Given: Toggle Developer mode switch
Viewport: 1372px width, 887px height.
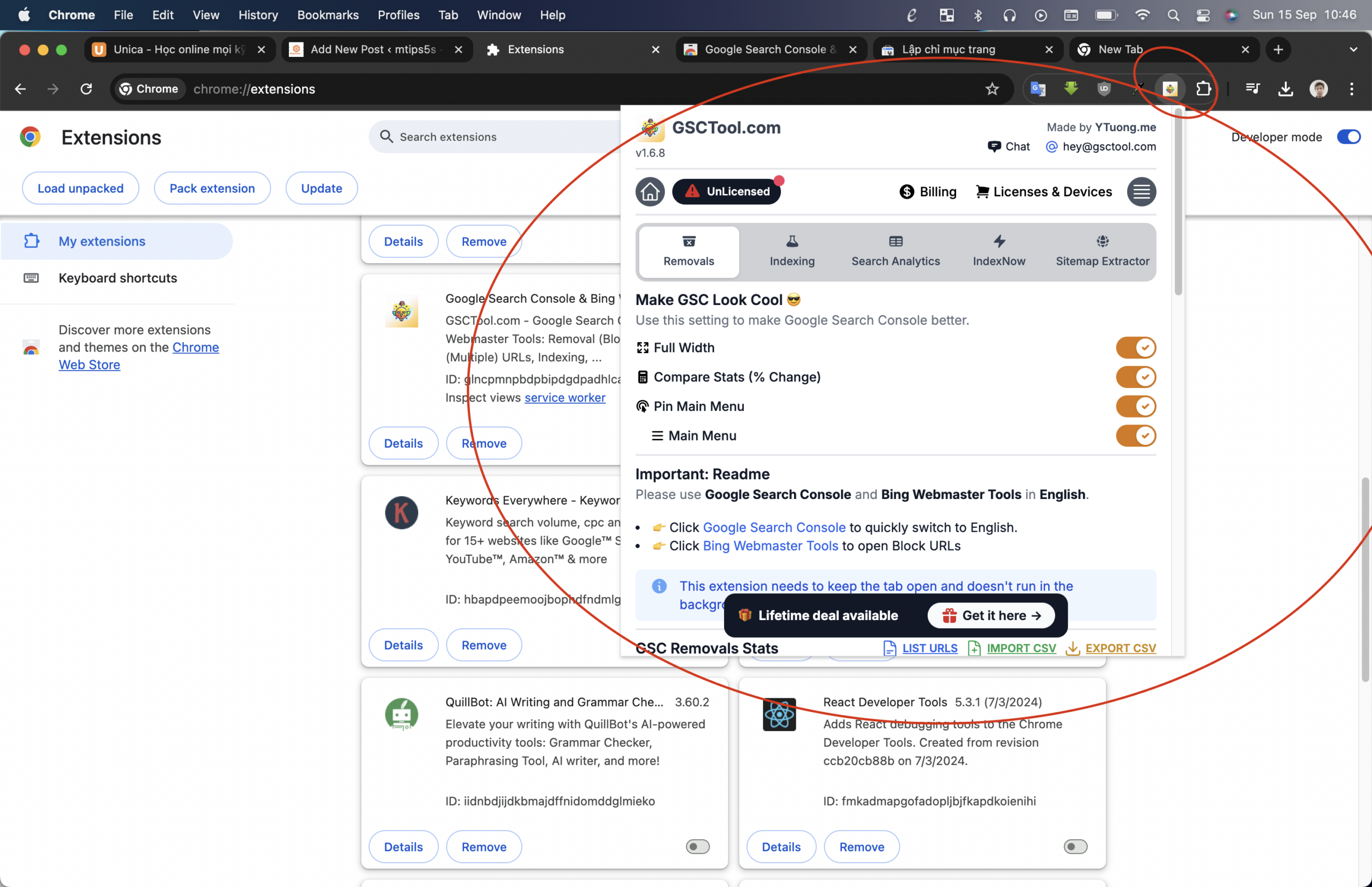Looking at the screenshot, I should (x=1348, y=137).
